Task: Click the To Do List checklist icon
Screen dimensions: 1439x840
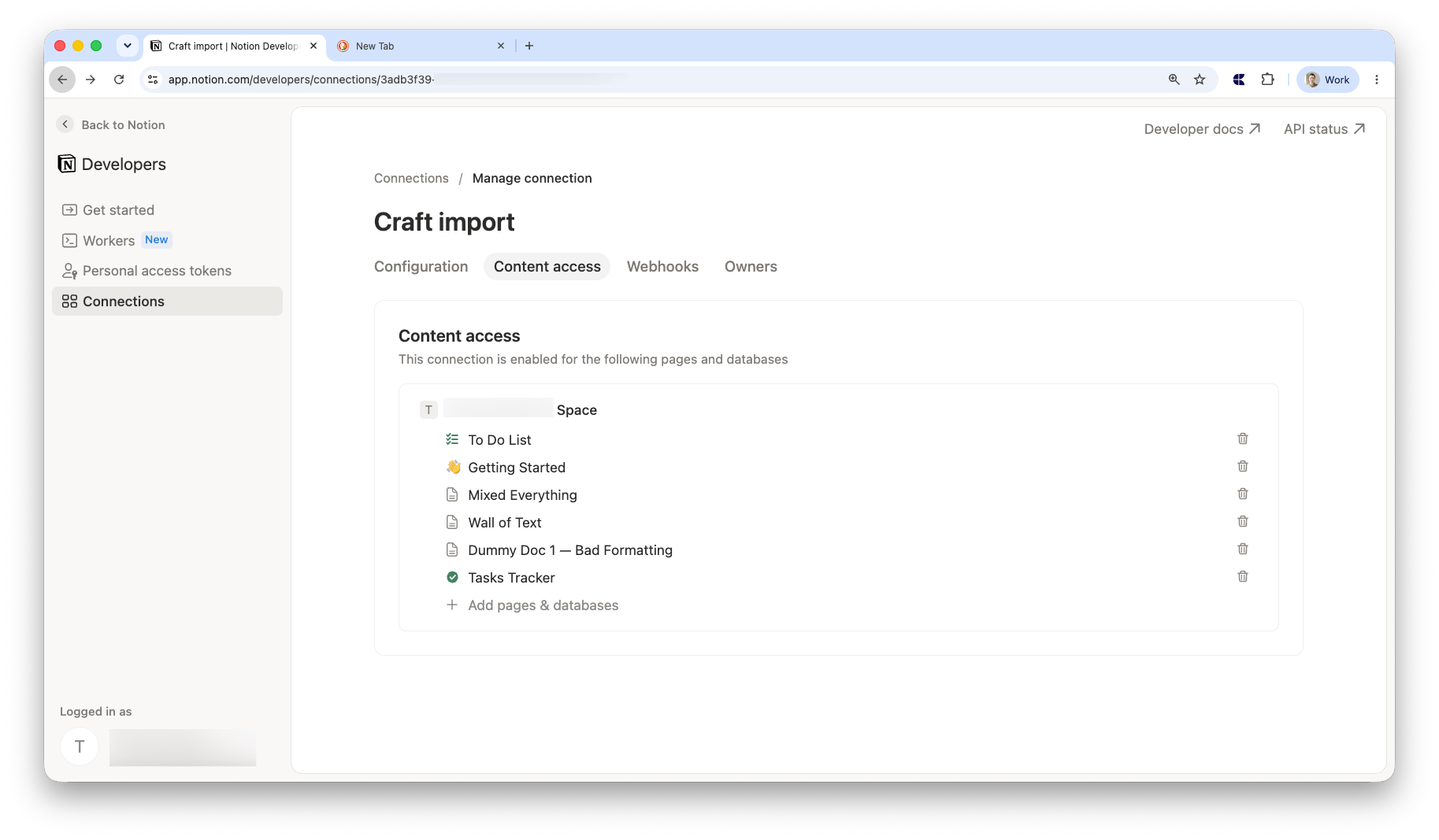Action: [452, 439]
